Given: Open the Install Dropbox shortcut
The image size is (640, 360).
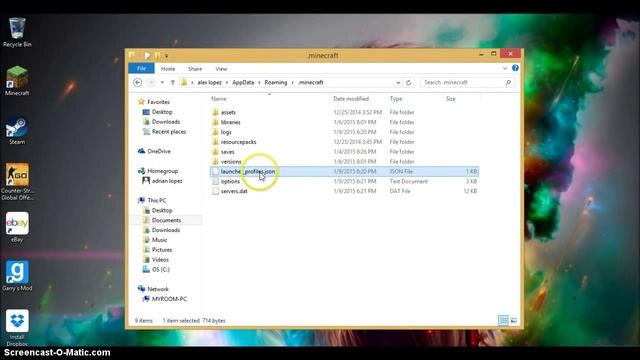Looking at the screenshot, I should tap(17, 328).
